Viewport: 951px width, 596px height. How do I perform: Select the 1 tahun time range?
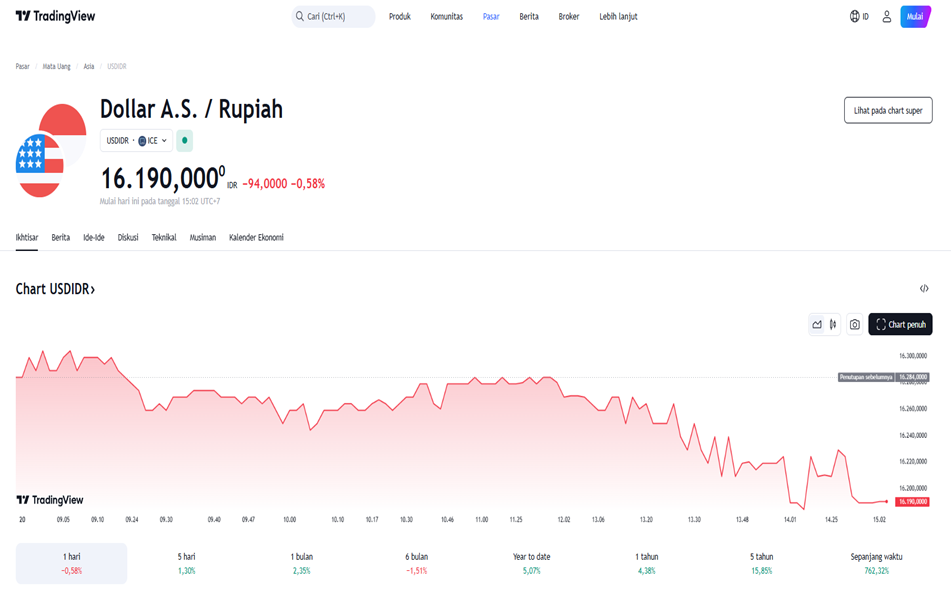(646, 563)
